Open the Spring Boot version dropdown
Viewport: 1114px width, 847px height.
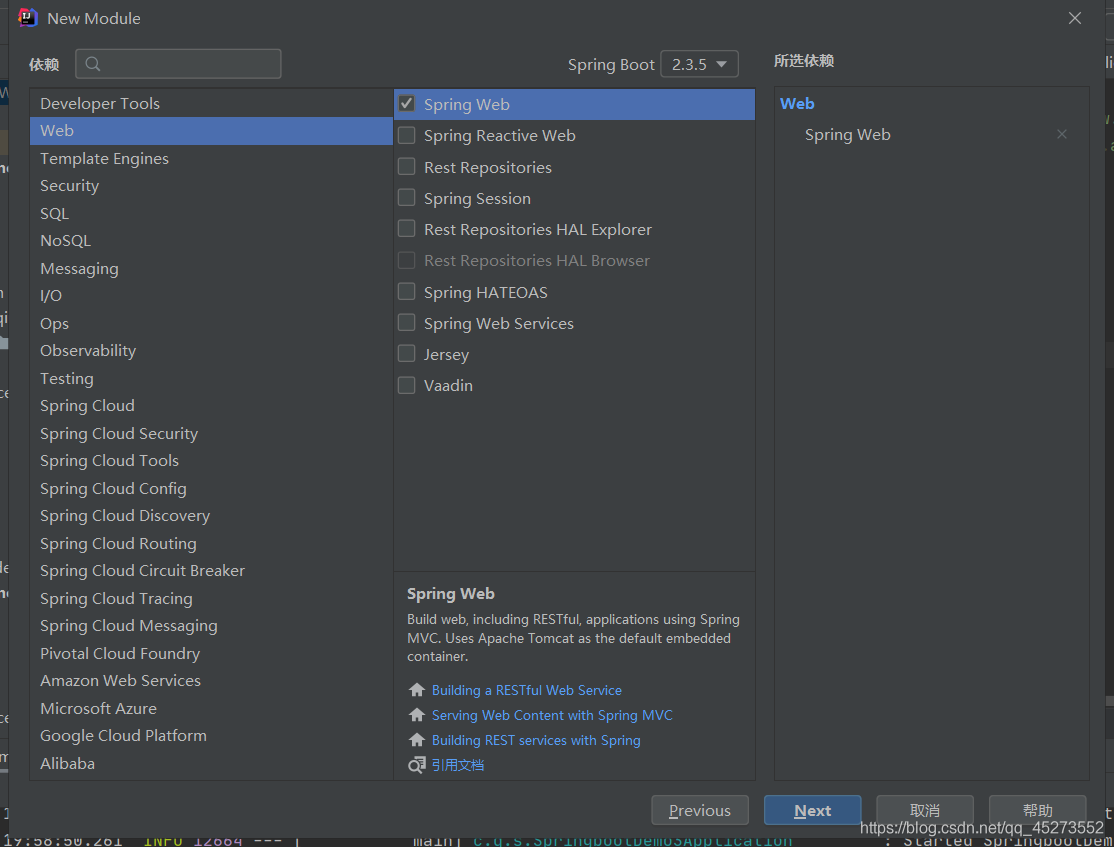pyautogui.click(x=699, y=64)
